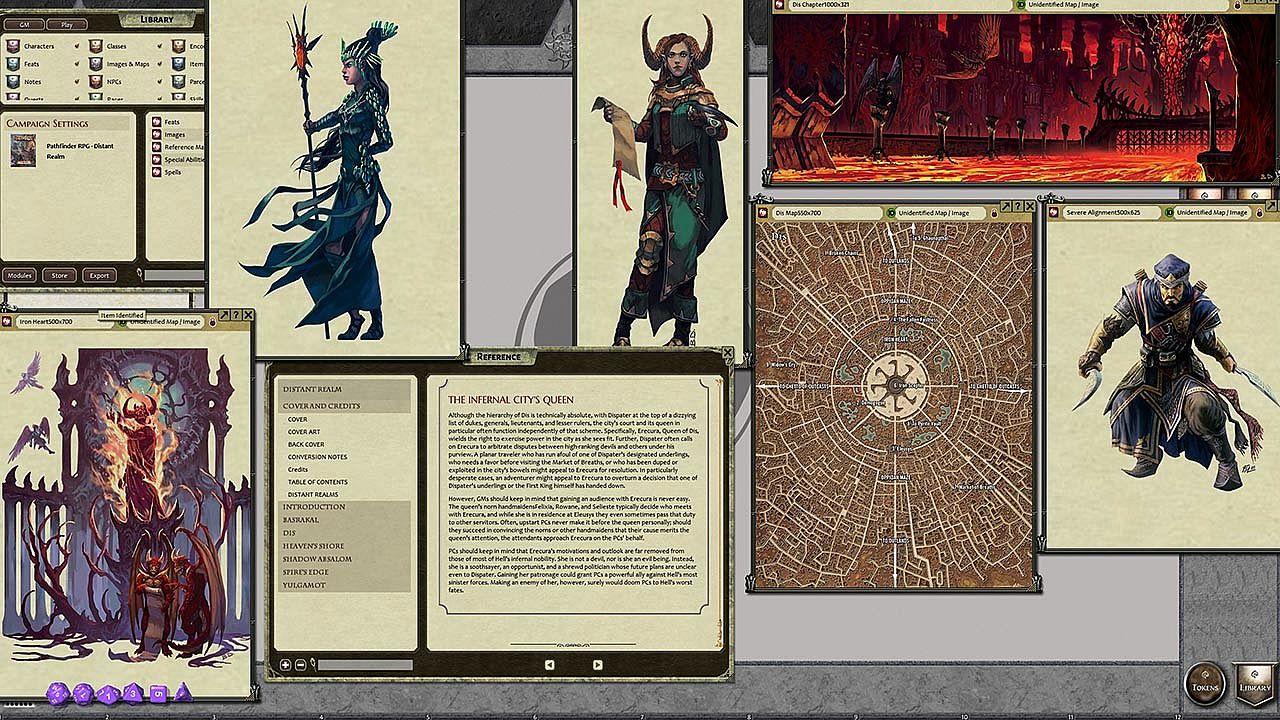Open help for the Dis Map window
This screenshot has width=1280, height=720.
pyautogui.click(x=1018, y=206)
